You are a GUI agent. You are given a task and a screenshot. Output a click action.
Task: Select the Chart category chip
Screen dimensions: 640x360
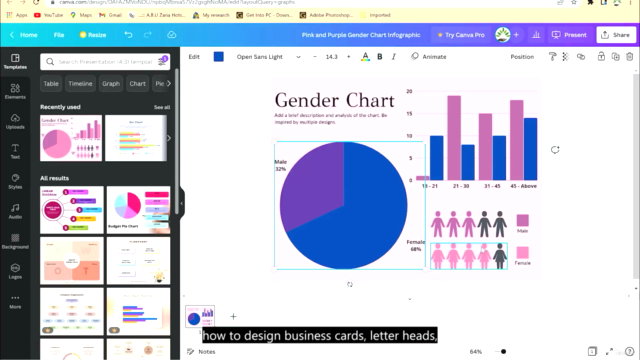(138, 84)
